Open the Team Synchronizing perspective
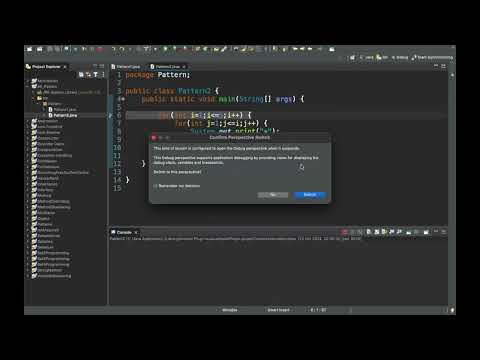This screenshot has width=480, height=360. 432,58
